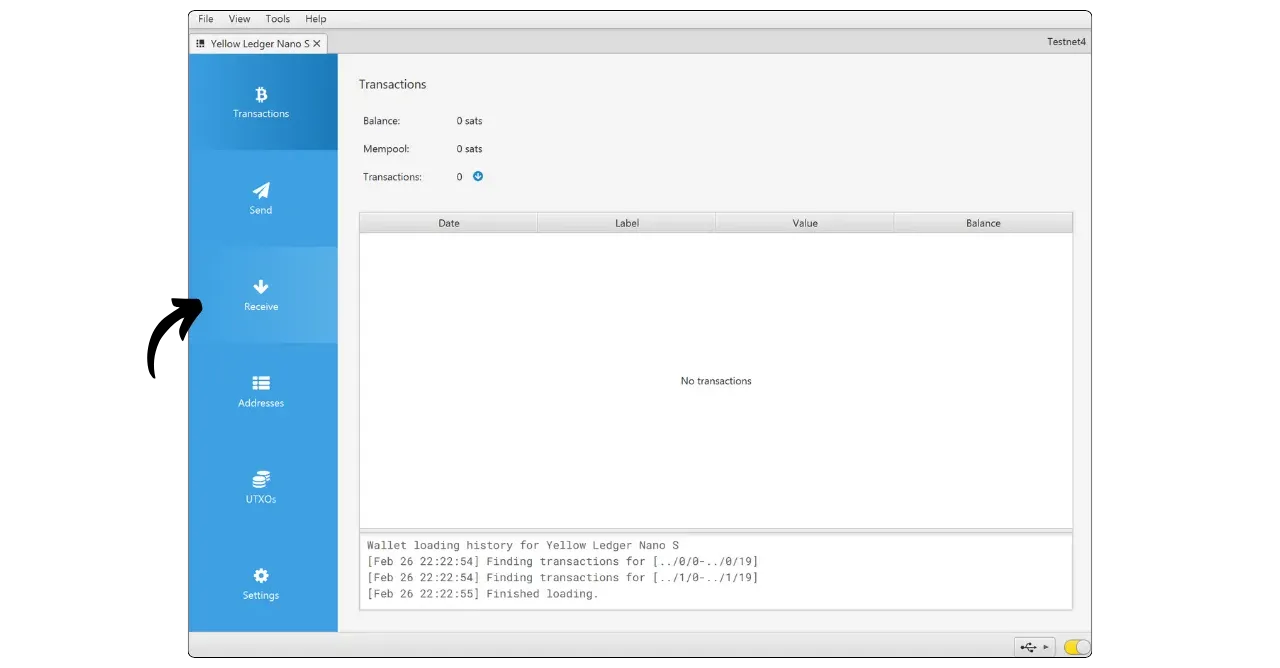Expand the USB device arrow in status bar
This screenshot has height=668, width=1280.
click(1046, 647)
